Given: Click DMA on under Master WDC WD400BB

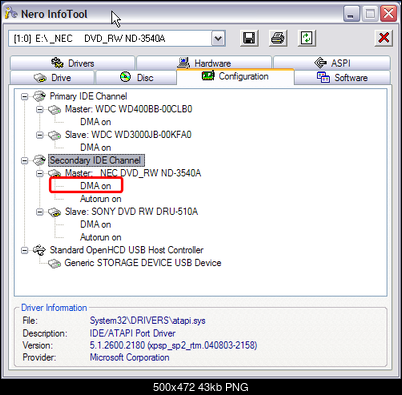Looking at the screenshot, I should click(95, 122).
